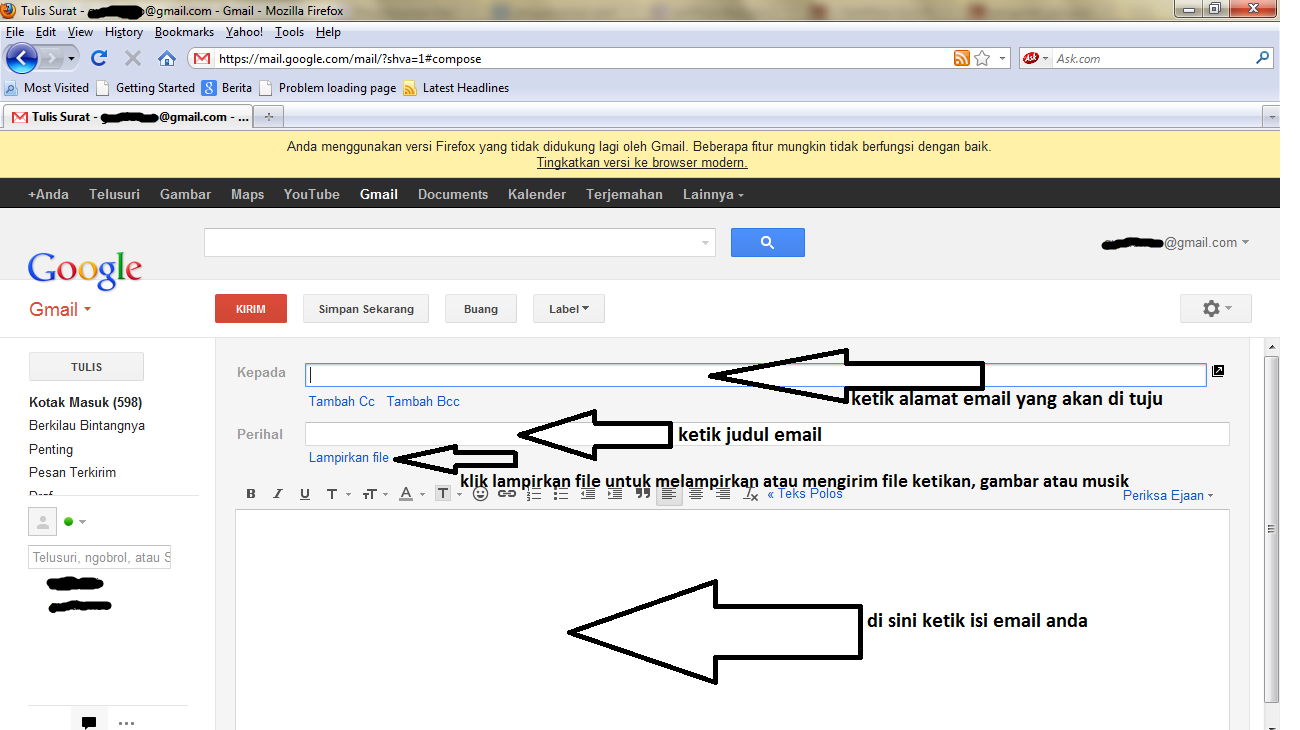Click the chat profile avatar picture
The image size is (1300, 730).
42,521
